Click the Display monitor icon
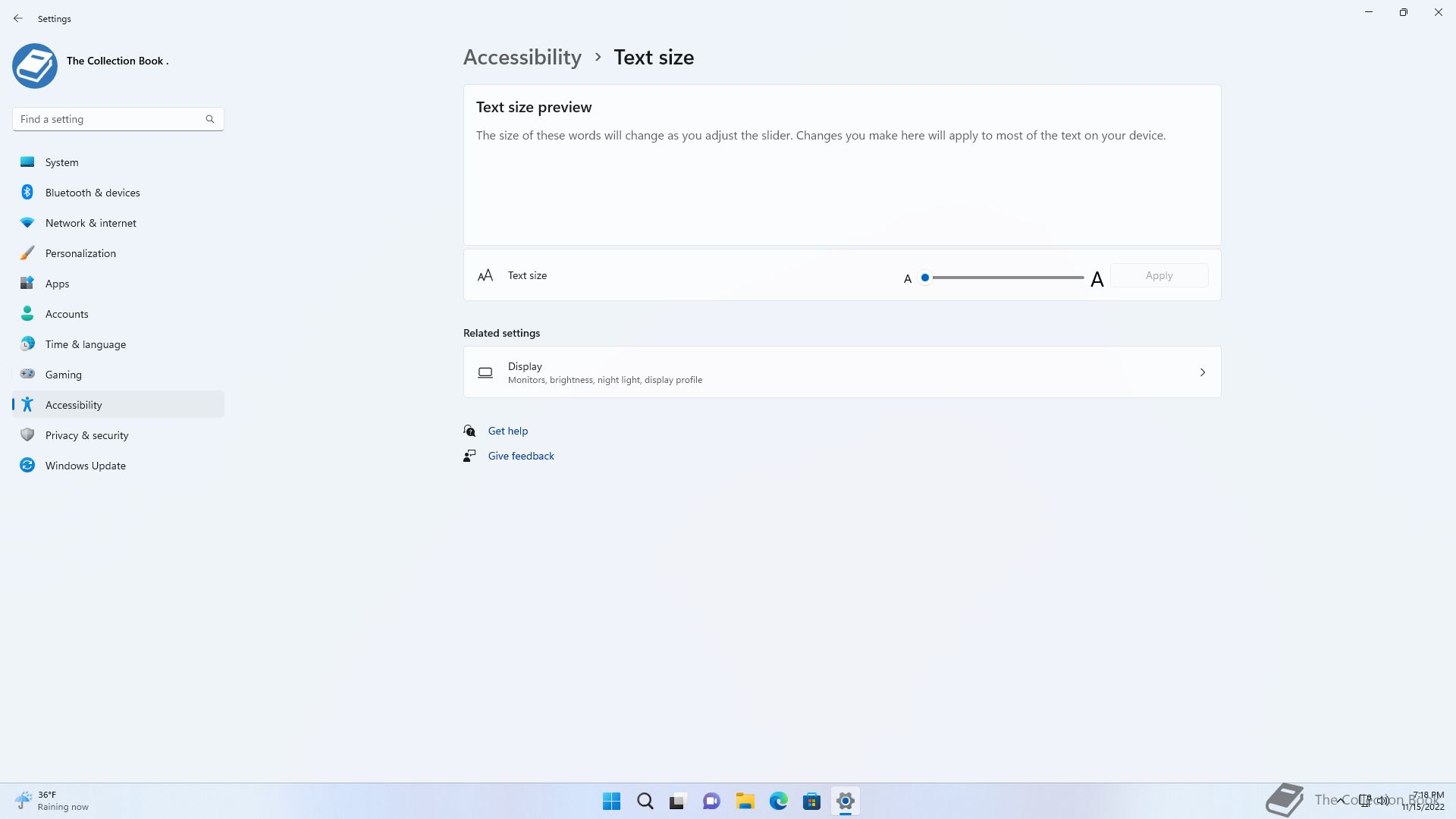The height and width of the screenshot is (819, 1456). coord(485,372)
